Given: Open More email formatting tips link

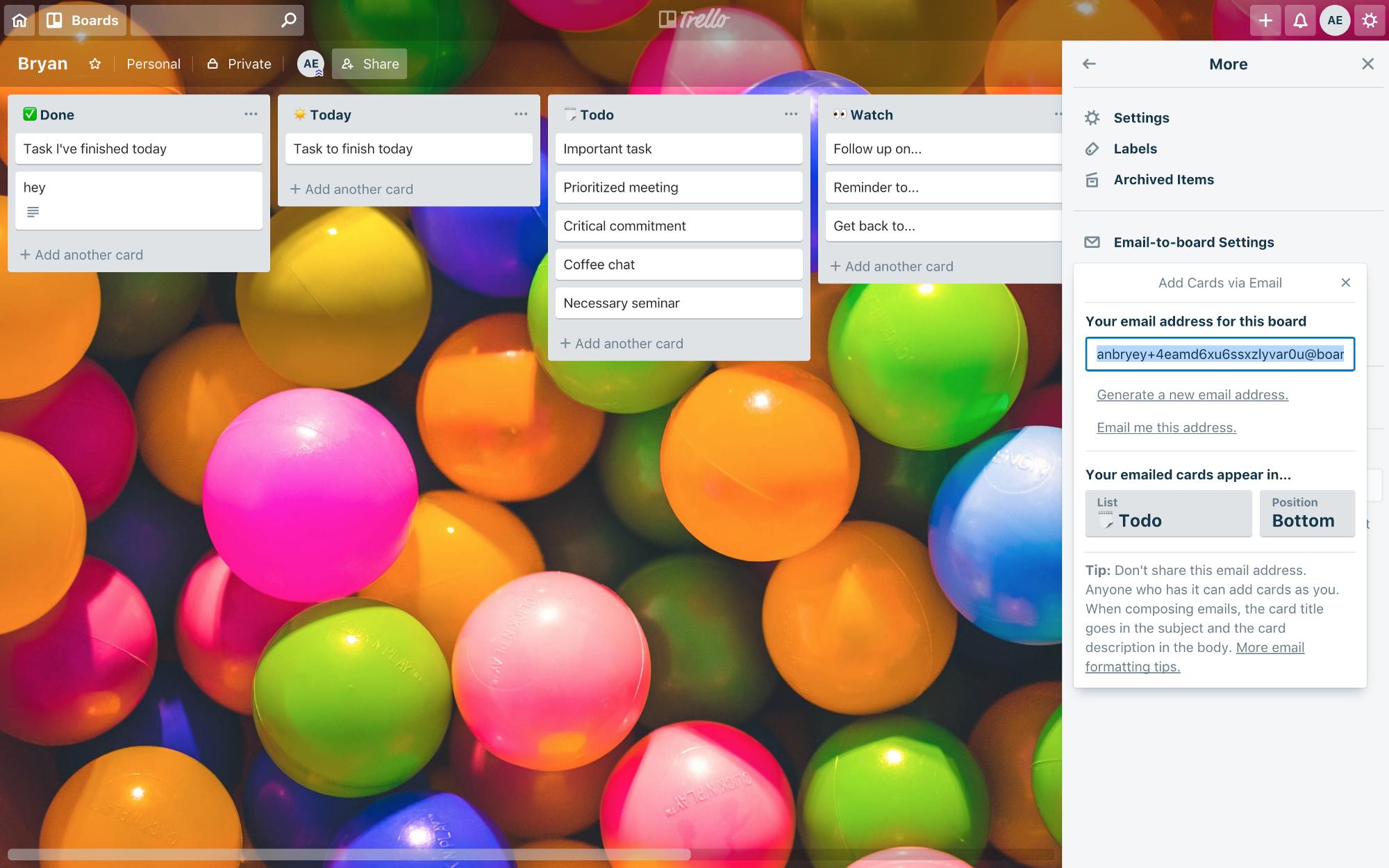Looking at the screenshot, I should 1195,657.
